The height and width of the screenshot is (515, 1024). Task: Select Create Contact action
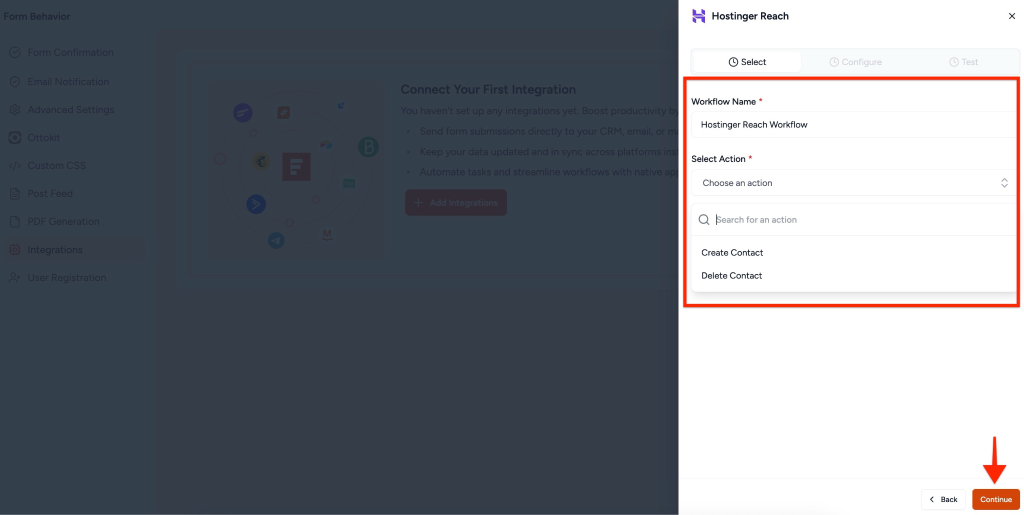[732, 253]
